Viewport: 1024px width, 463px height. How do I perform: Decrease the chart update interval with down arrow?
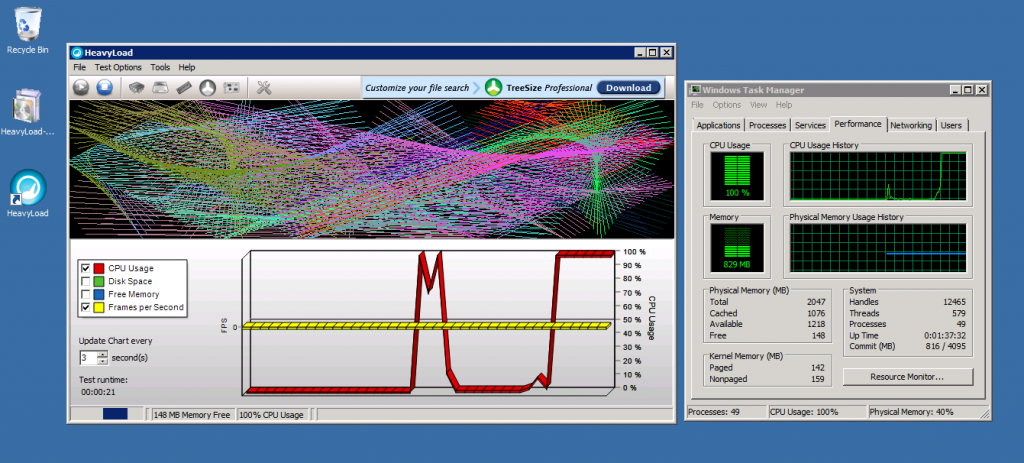[x=103, y=361]
